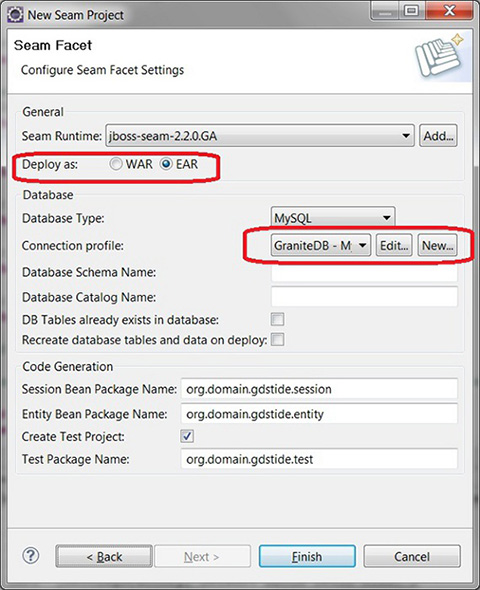Select the WAR deploy radio button
Image resolution: width=480 pixels, height=590 pixels.
116,164
